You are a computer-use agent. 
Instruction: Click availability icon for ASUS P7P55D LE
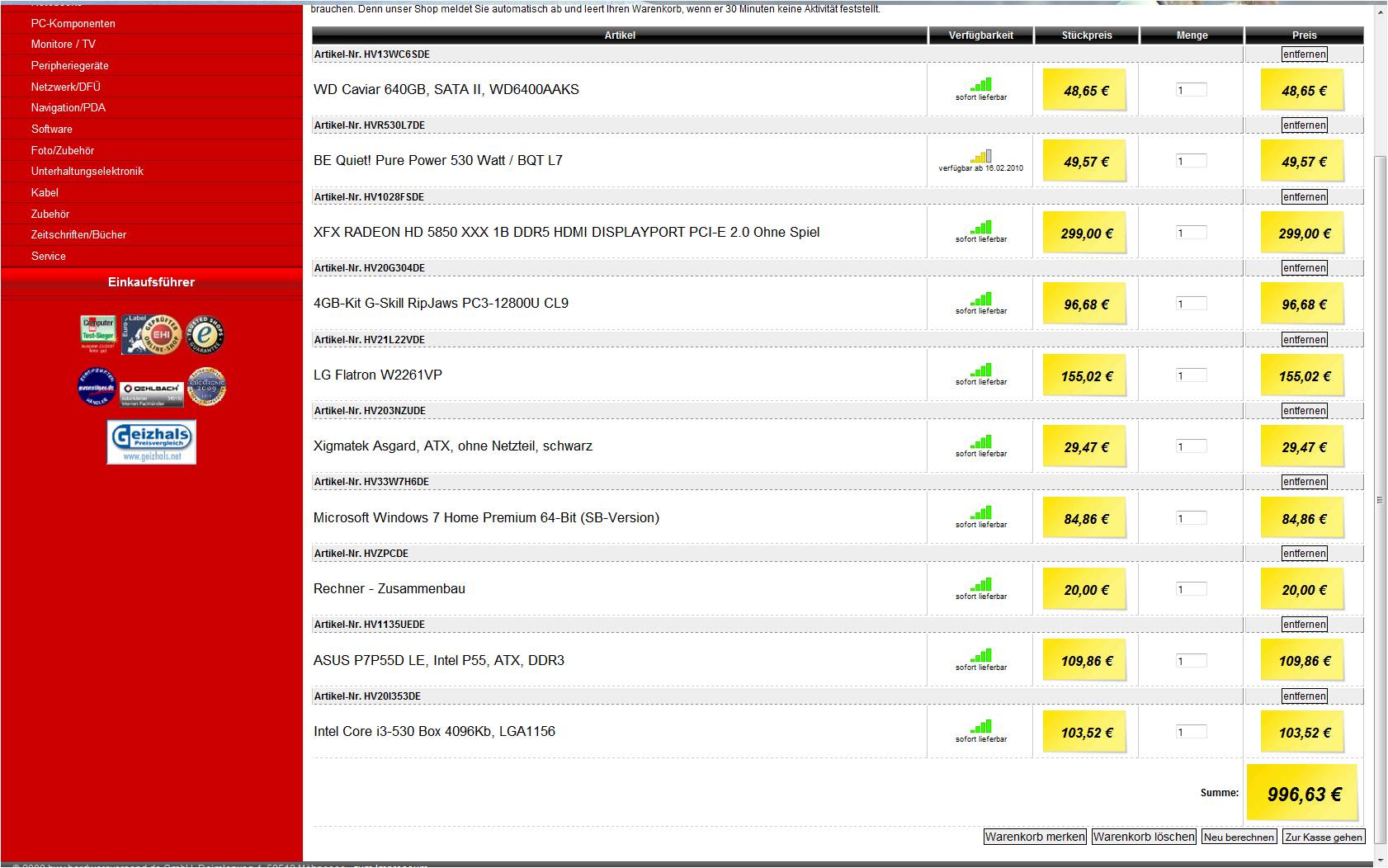981,655
